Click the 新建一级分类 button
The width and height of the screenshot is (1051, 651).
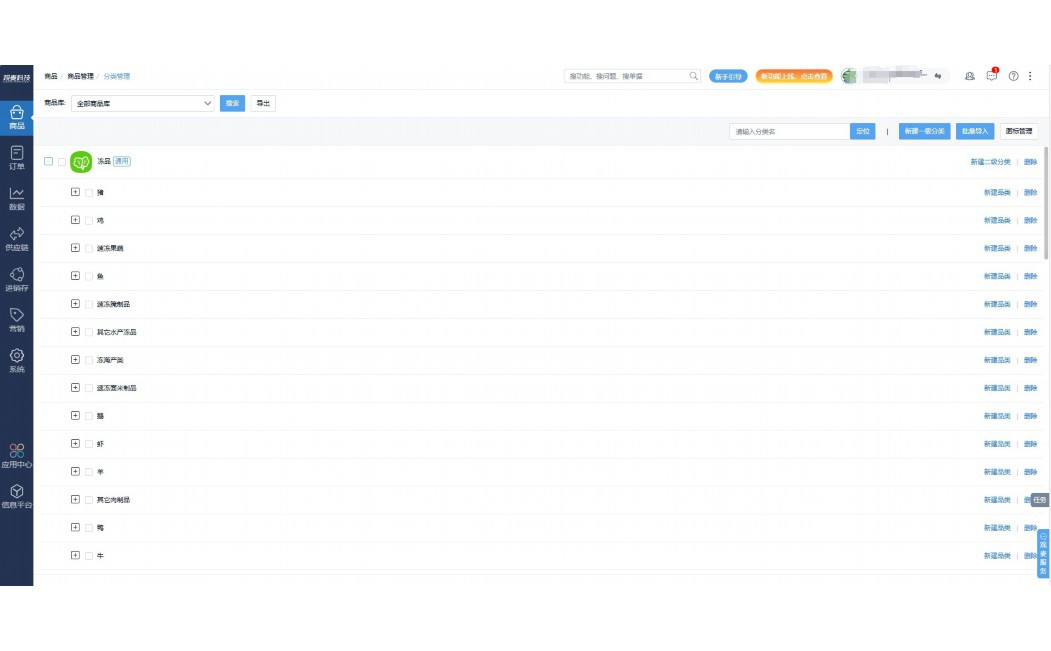click(924, 131)
